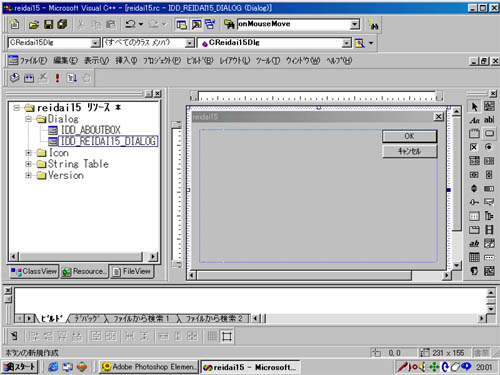
Task: Open the ビルド(B) menu
Action: [x=199, y=61]
